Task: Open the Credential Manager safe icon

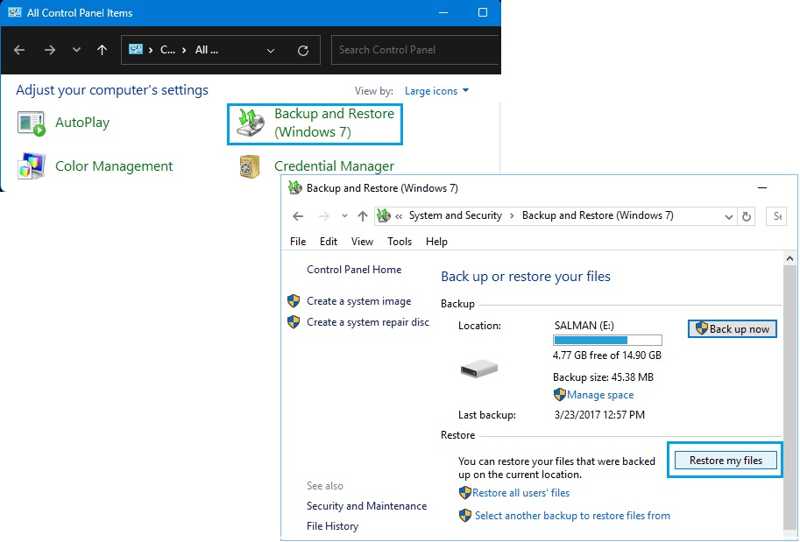Action: click(x=249, y=167)
